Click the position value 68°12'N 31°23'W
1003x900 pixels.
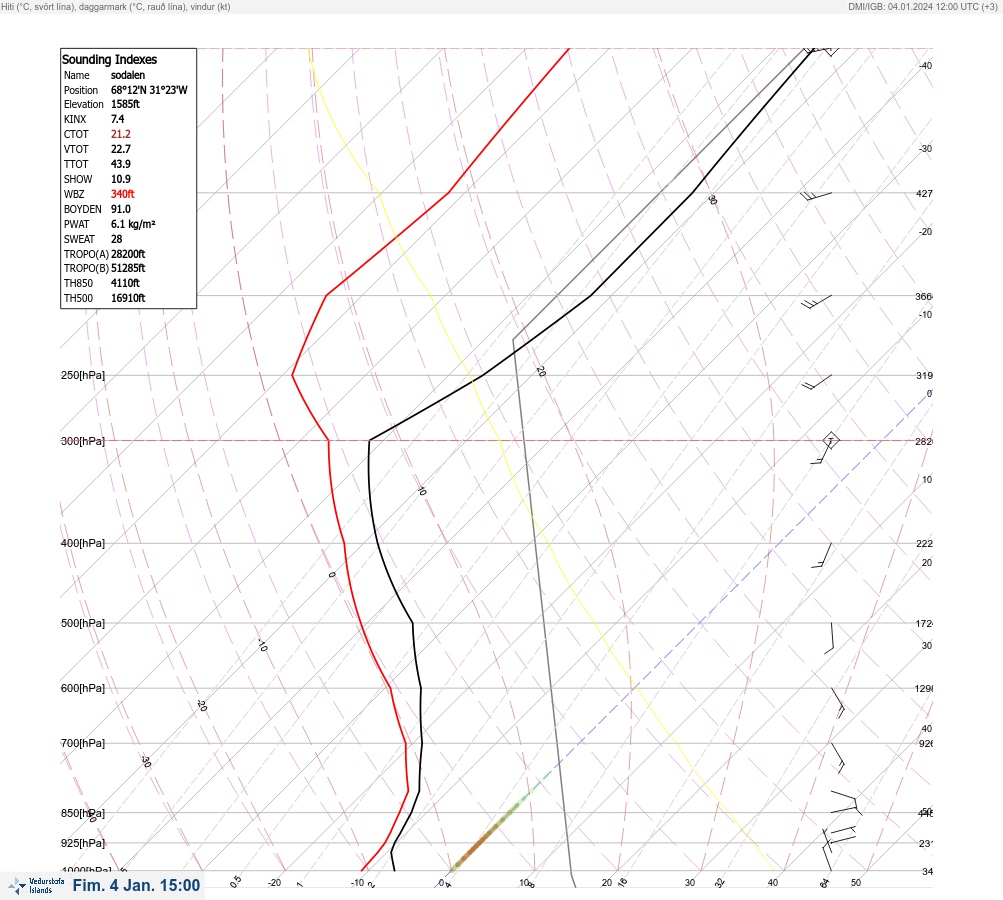[149, 90]
